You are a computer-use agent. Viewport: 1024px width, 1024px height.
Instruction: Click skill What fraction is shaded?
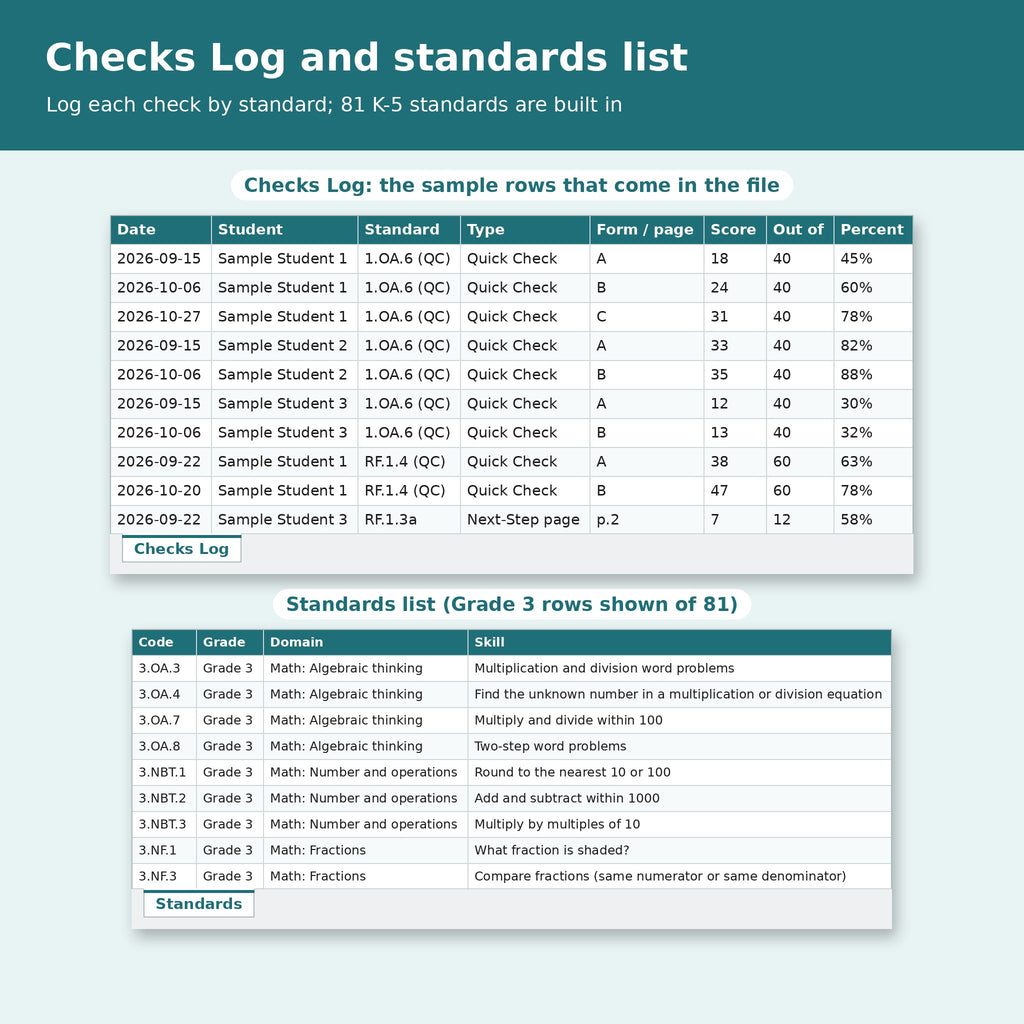click(679, 850)
